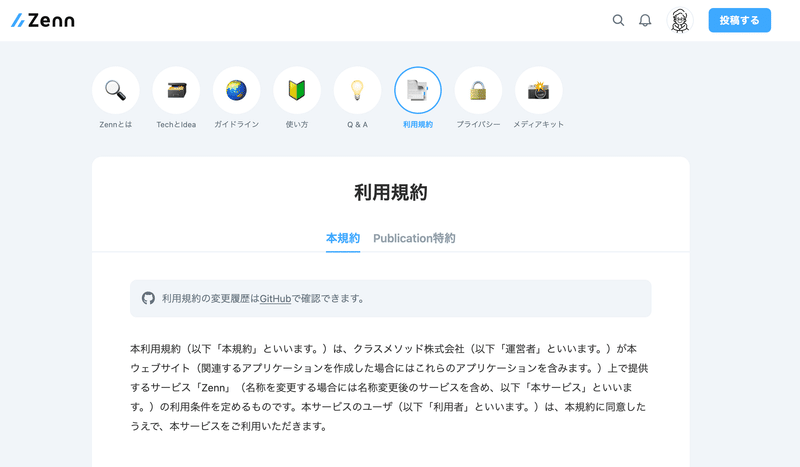The height and width of the screenshot is (467, 800).
Task: Click the 利用規約 label under document icon
Action: click(418, 125)
